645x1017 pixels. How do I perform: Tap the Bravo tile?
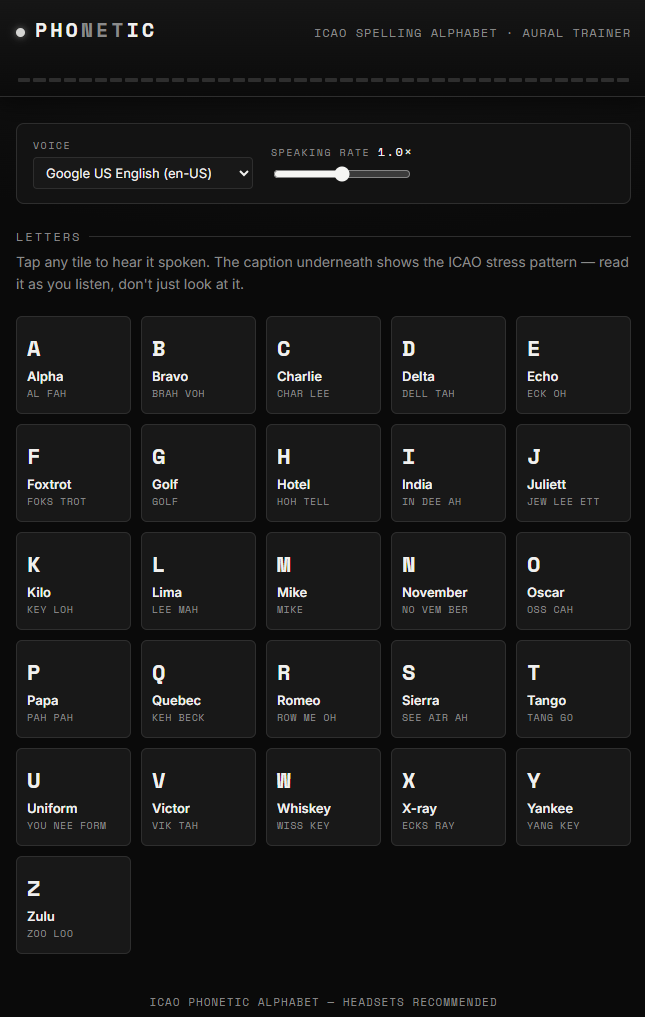click(x=199, y=365)
